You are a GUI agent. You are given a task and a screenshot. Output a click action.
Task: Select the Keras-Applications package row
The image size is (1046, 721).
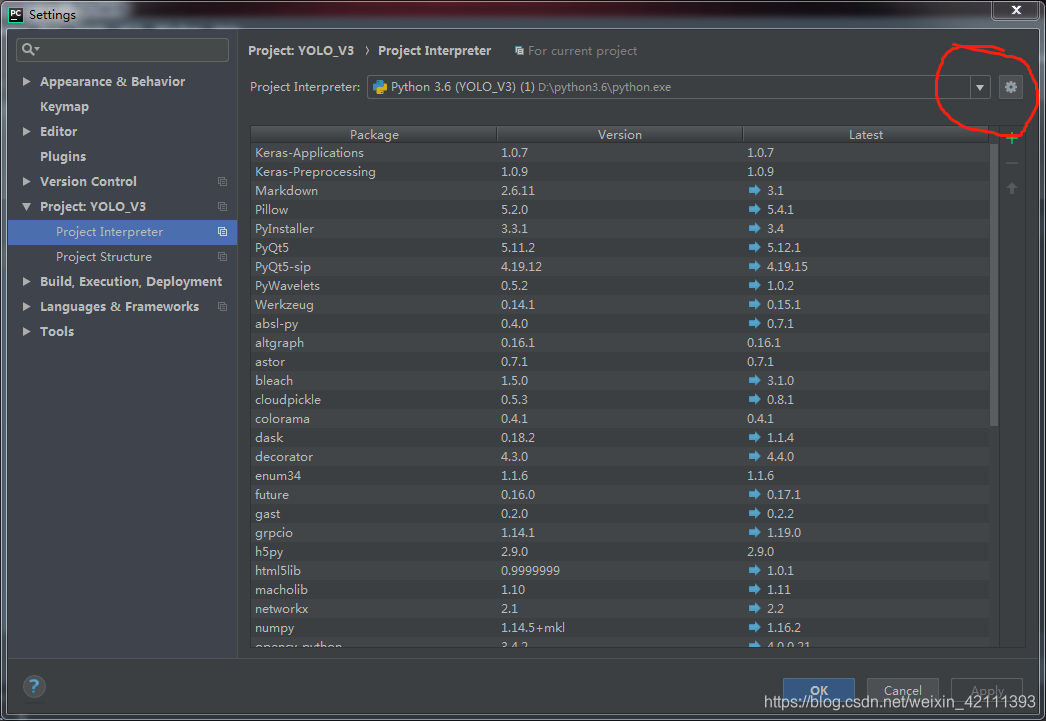point(620,153)
